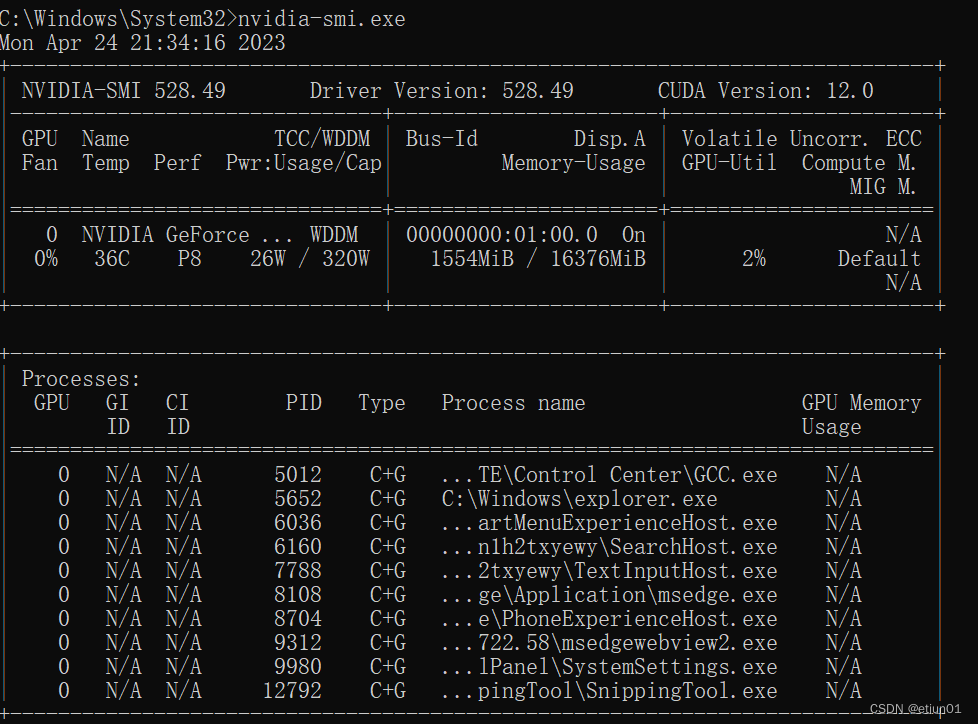Select the Processes section header

80,378
